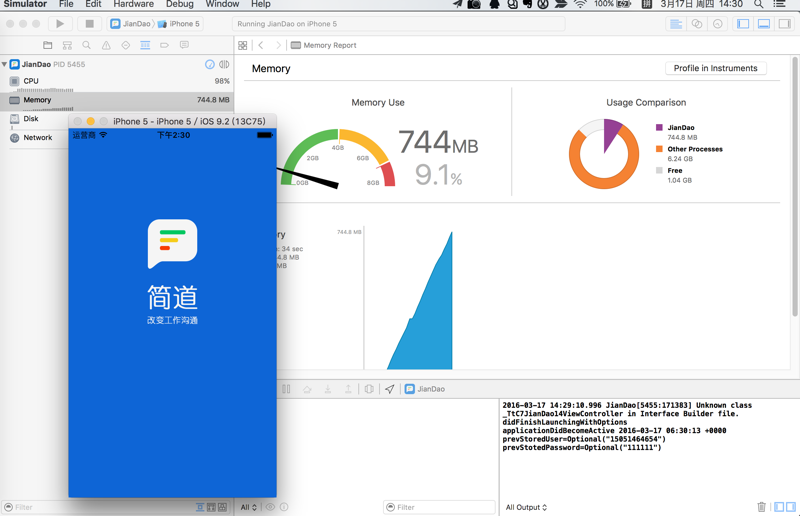The width and height of the screenshot is (800, 516).
Task: Select the Memory gauge row
Action: pyautogui.click(x=117, y=100)
